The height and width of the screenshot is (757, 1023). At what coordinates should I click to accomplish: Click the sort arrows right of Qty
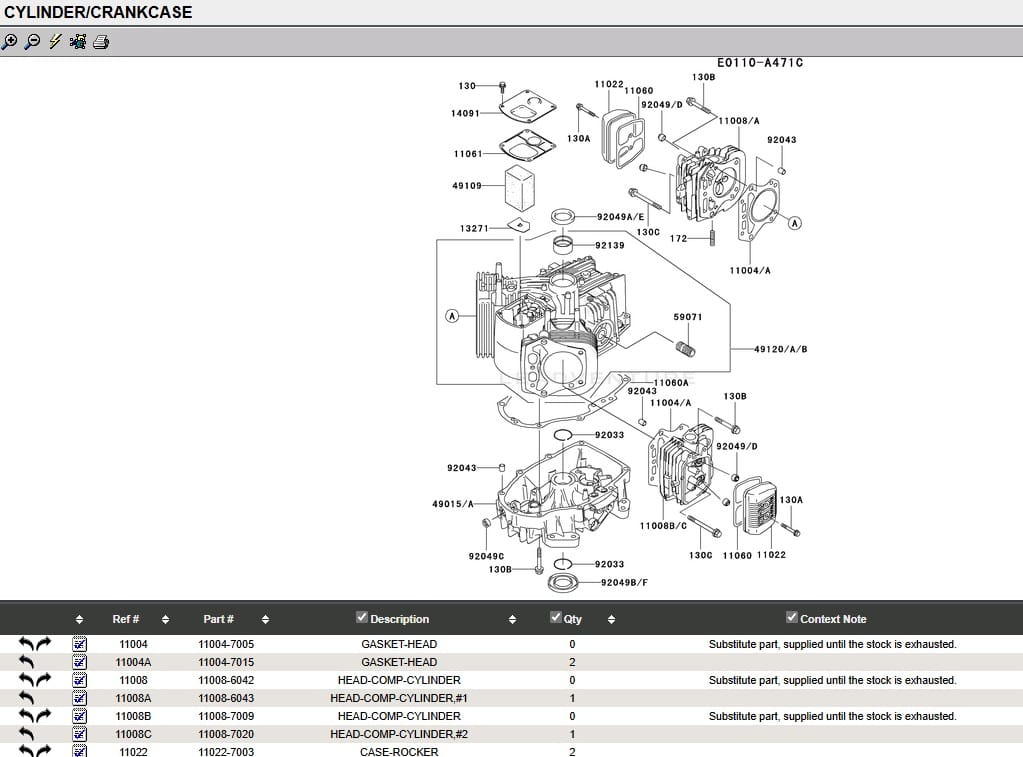(x=611, y=620)
